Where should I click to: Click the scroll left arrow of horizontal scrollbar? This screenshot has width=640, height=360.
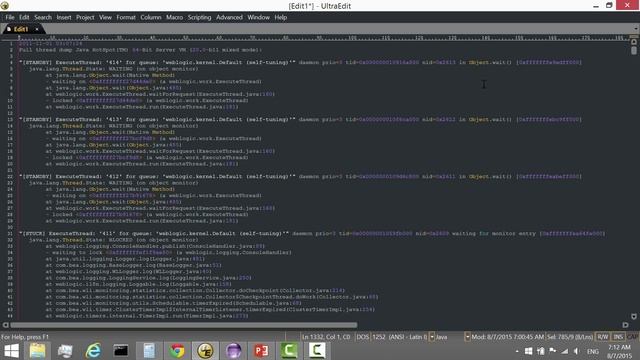5,325
